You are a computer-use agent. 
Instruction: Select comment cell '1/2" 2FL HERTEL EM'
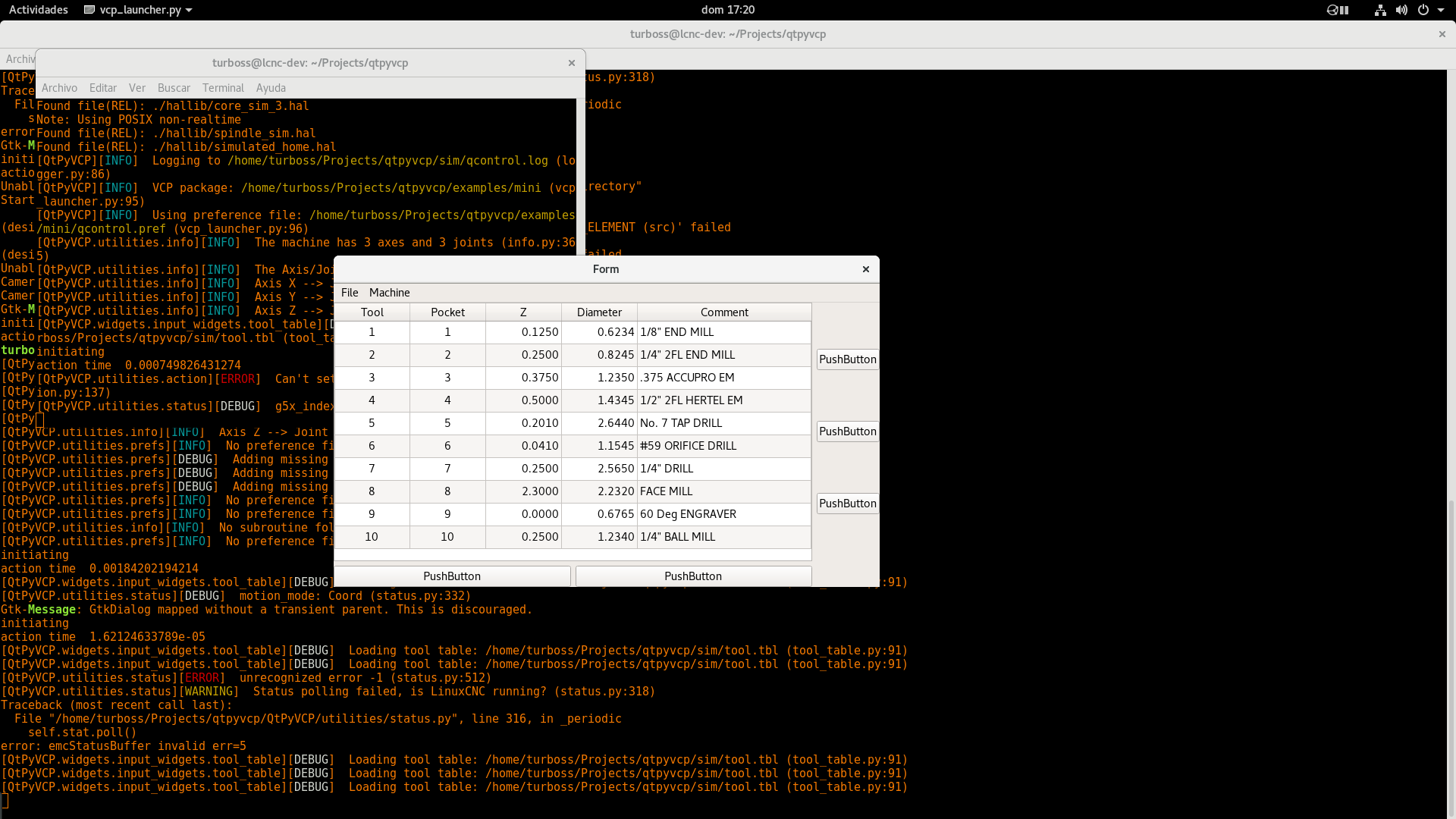coord(724,400)
